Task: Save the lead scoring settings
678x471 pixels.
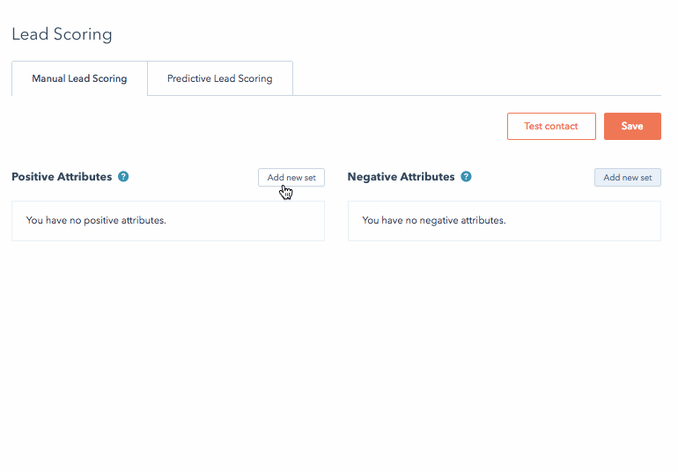Action: point(632,126)
